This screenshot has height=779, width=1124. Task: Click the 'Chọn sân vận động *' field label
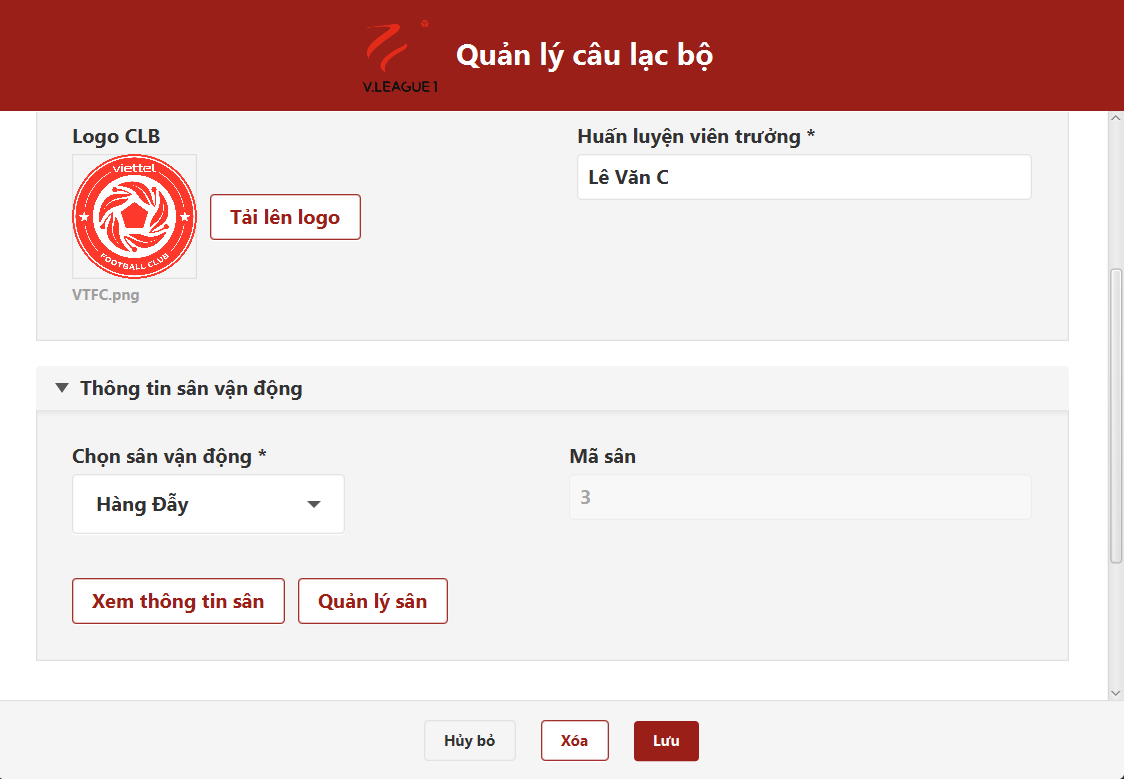[169, 456]
